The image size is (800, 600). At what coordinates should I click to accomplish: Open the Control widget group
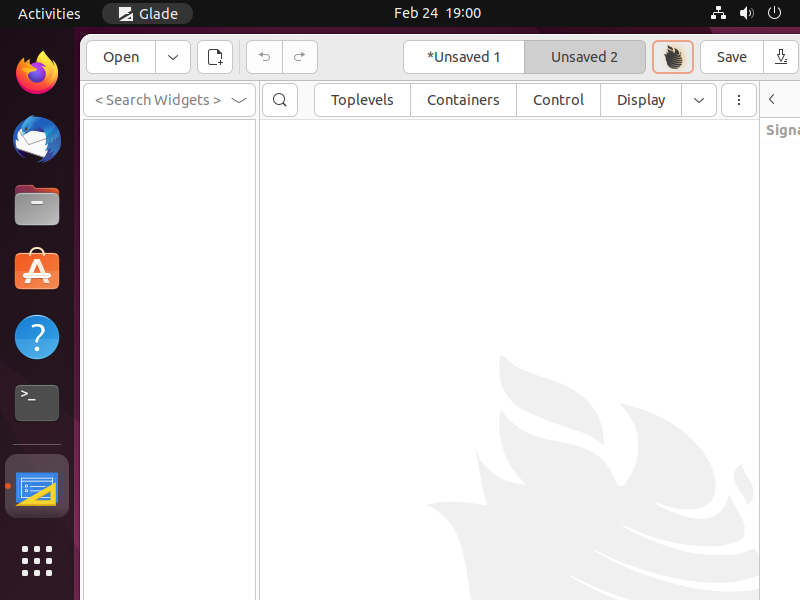click(x=558, y=100)
